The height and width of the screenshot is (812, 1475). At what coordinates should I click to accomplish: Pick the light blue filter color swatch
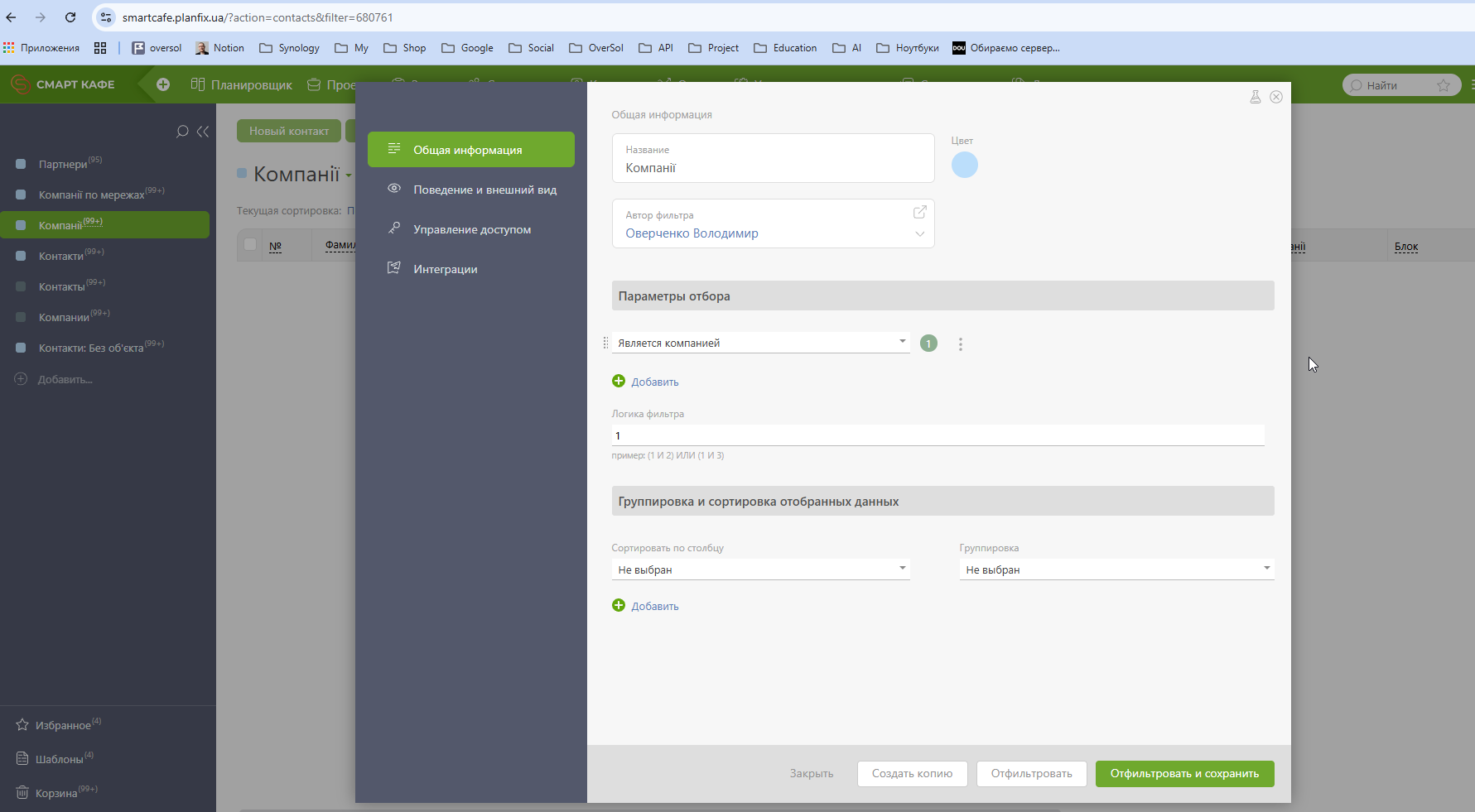965,165
